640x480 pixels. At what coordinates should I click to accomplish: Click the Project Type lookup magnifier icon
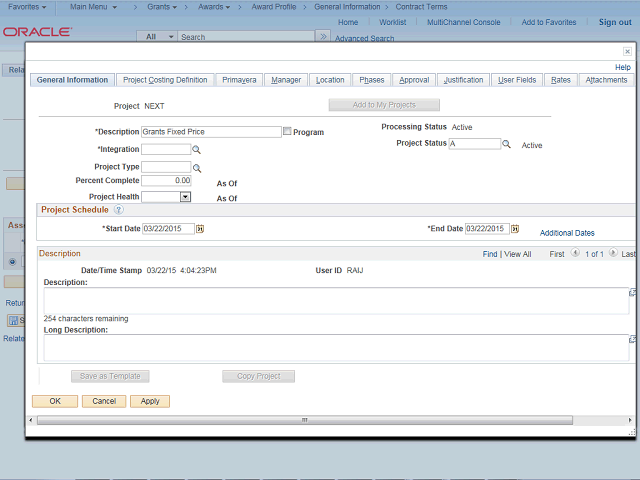point(197,168)
